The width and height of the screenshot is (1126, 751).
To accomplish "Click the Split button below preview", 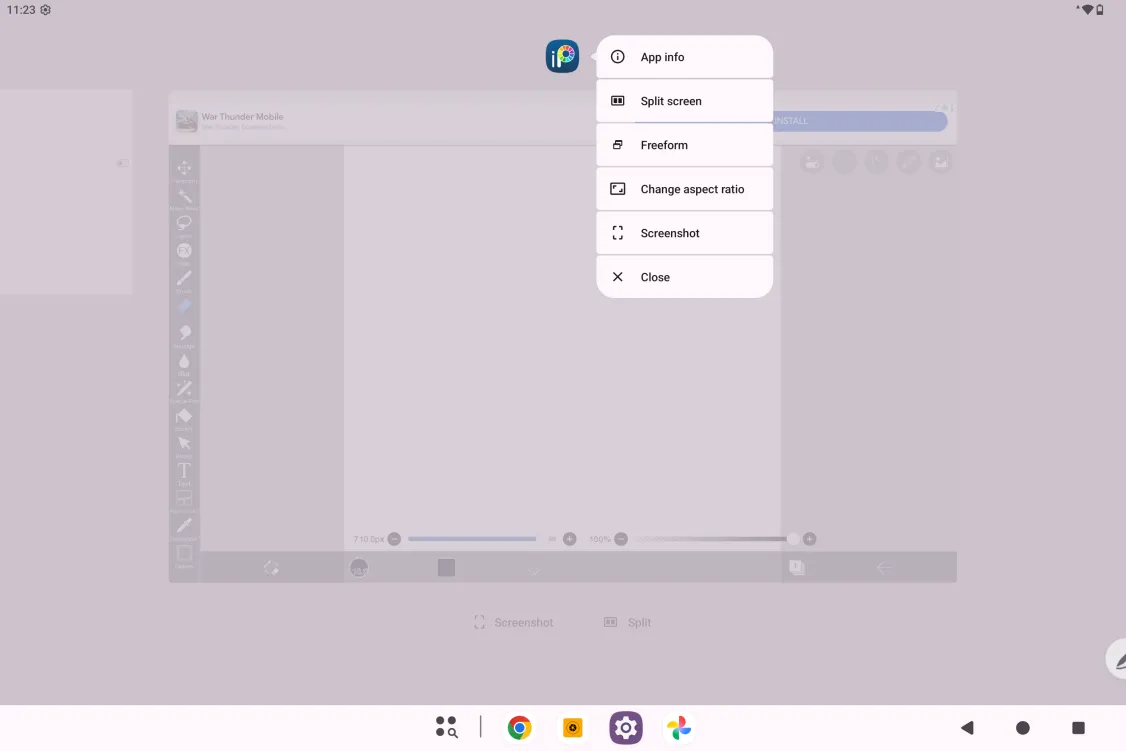I will [628, 622].
